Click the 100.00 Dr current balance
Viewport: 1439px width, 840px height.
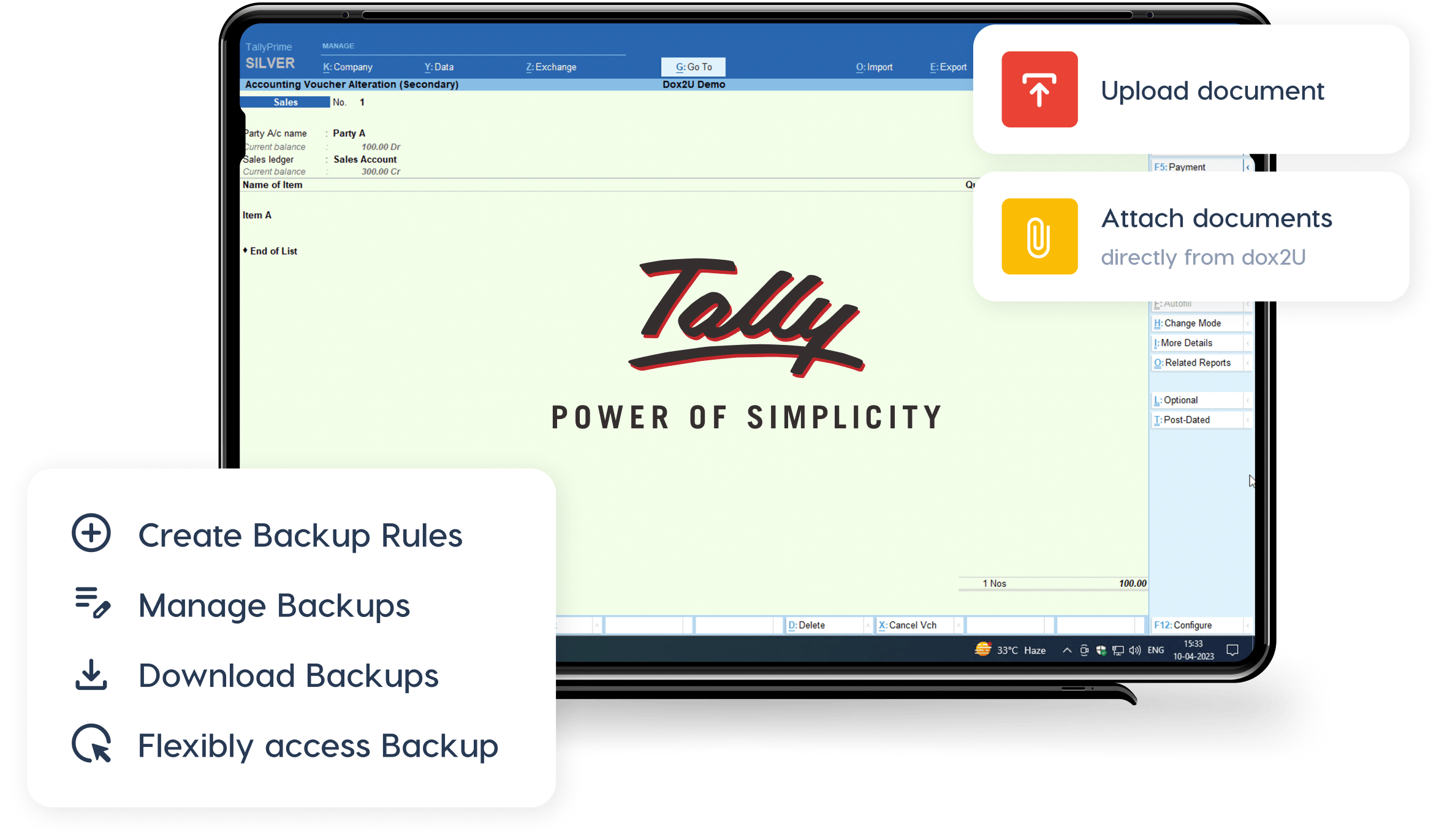pyautogui.click(x=381, y=147)
